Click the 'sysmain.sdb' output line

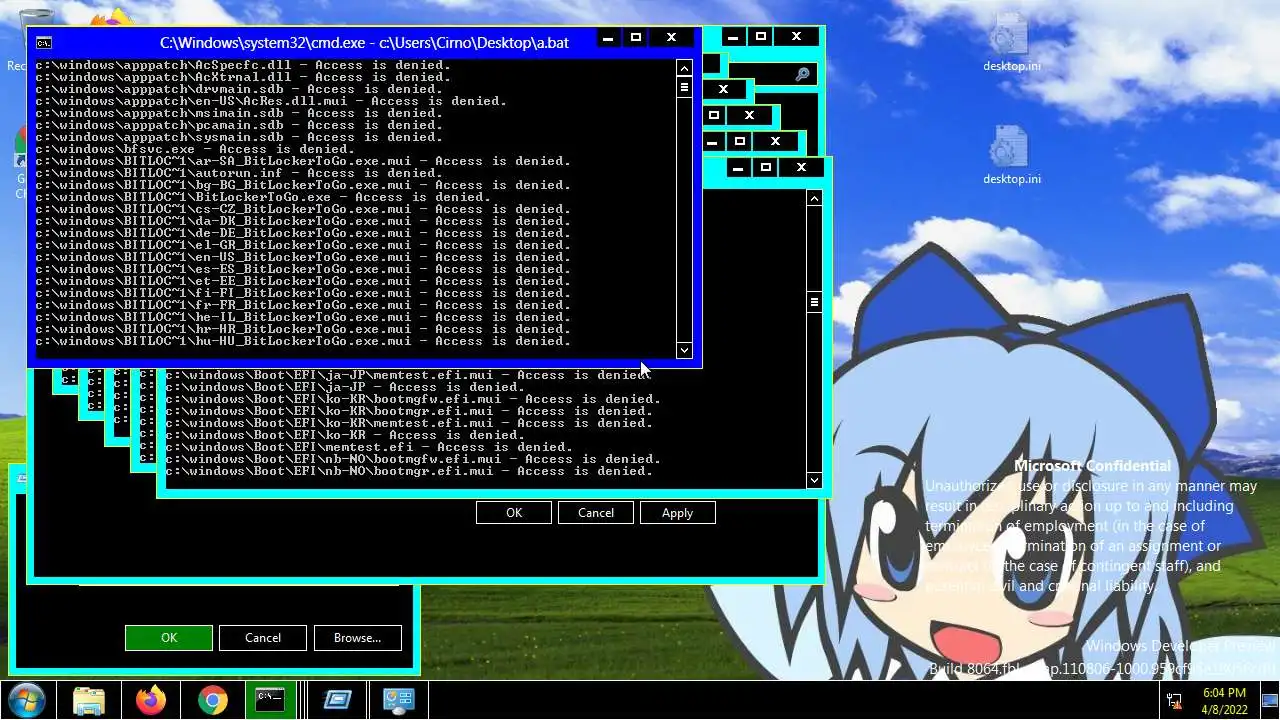(239, 137)
